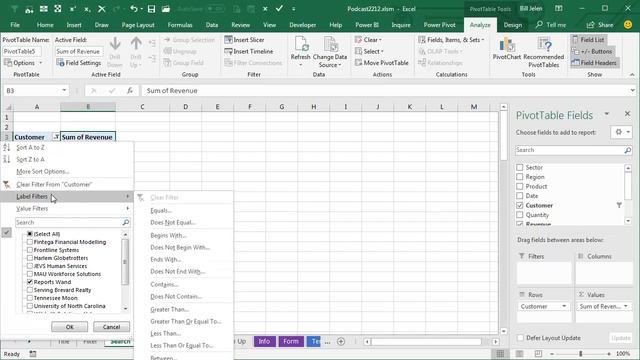Check the Quantity field checkbox
640x360 pixels.
coord(520,215)
